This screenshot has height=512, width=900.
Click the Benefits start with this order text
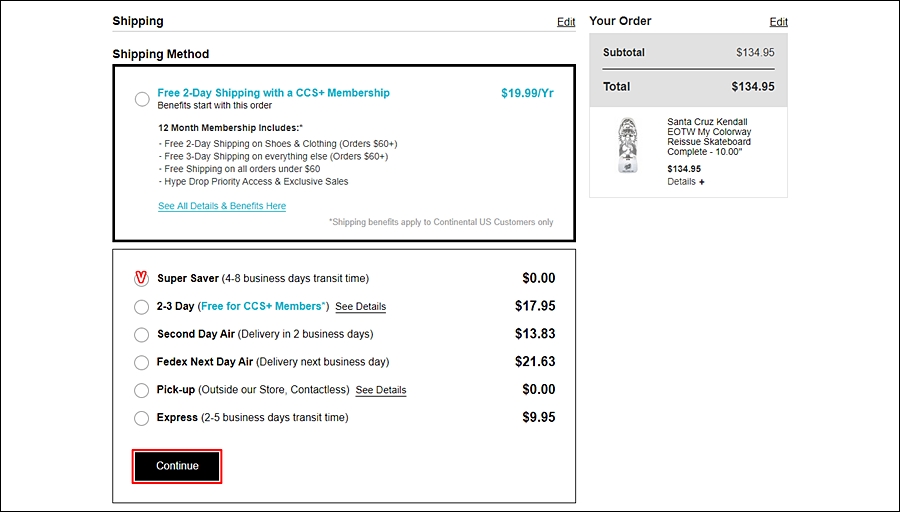215,106
